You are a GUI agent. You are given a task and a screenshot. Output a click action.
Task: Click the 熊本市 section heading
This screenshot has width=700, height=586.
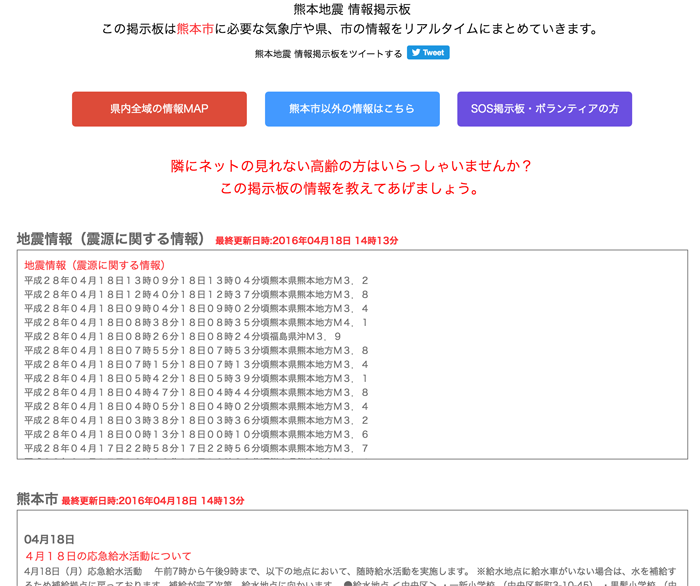37,499
